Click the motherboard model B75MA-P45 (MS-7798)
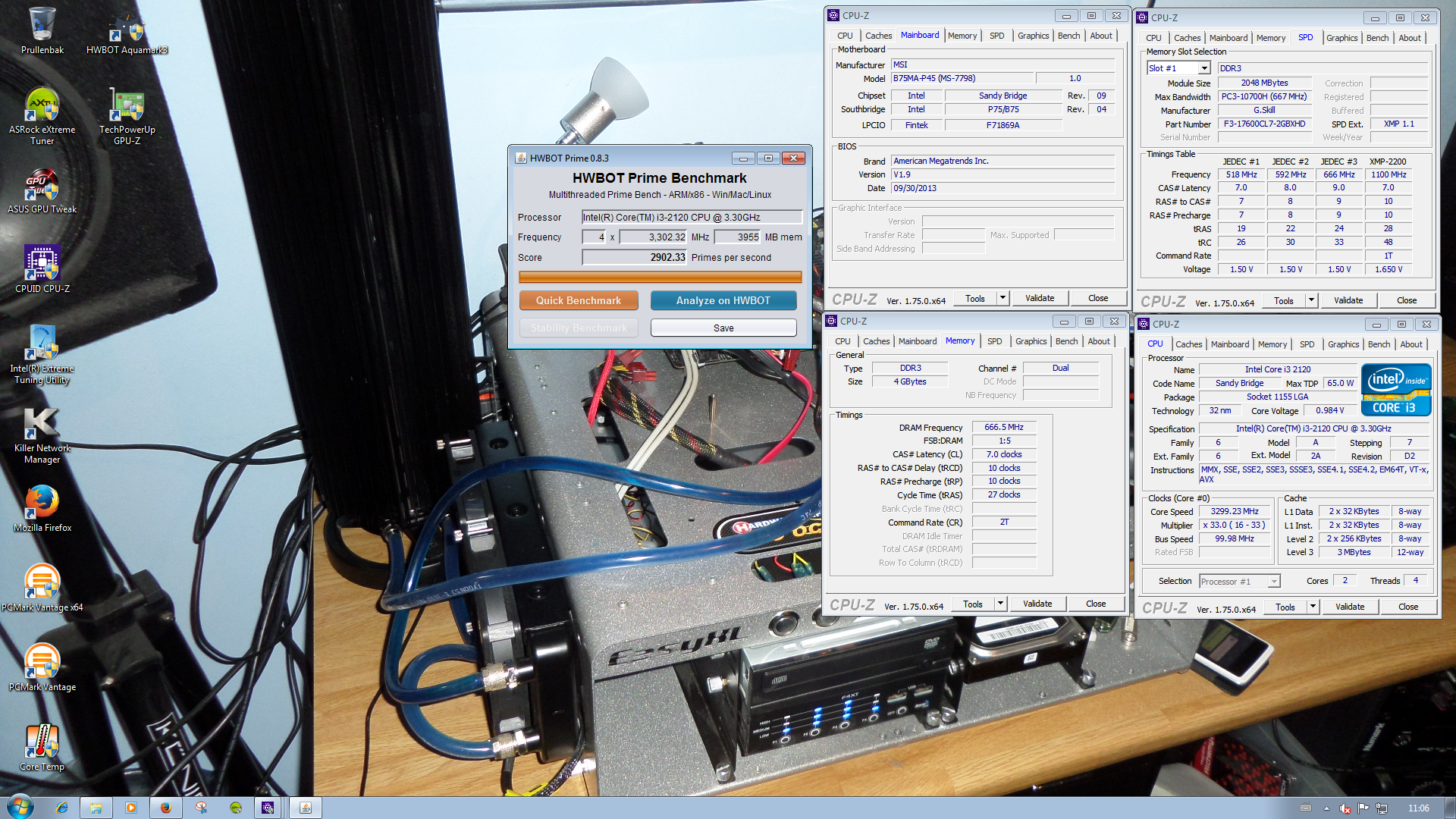 point(962,78)
